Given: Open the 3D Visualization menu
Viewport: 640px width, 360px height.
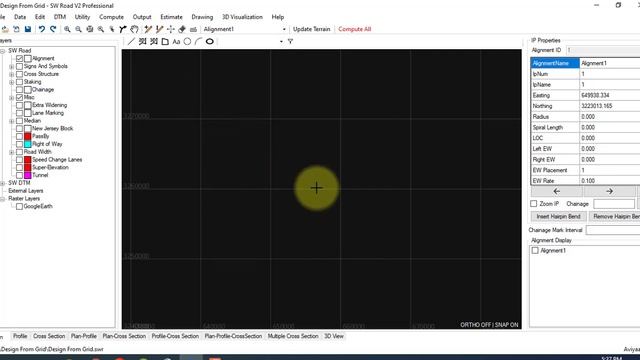Looking at the screenshot, I should [242, 17].
